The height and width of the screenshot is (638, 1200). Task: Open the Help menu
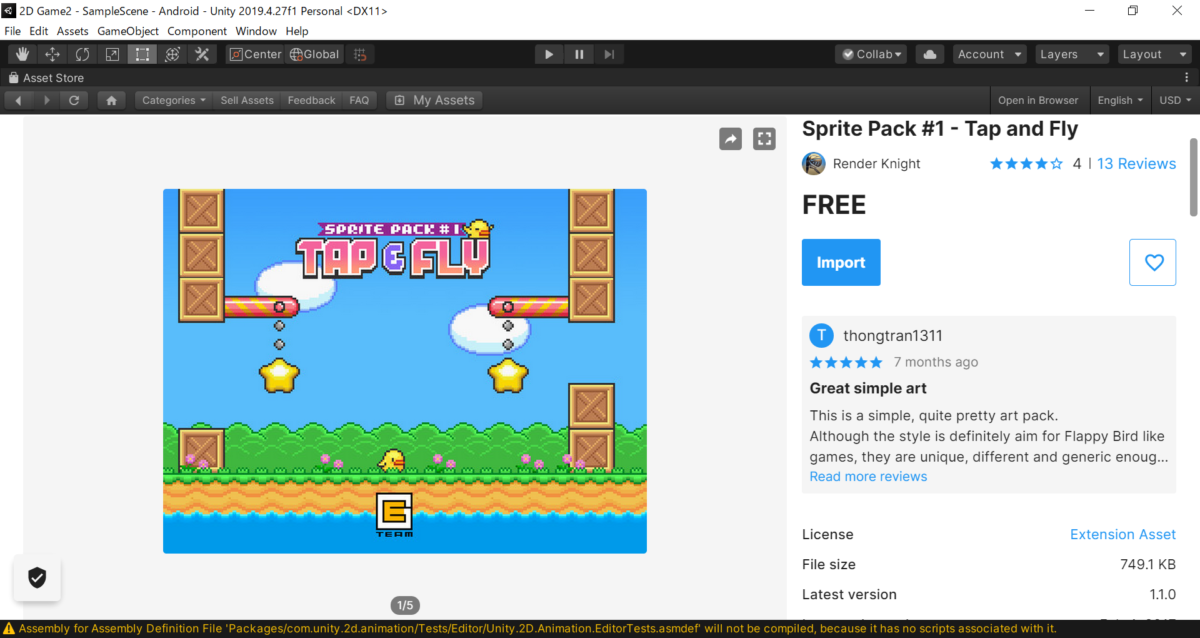tap(297, 31)
